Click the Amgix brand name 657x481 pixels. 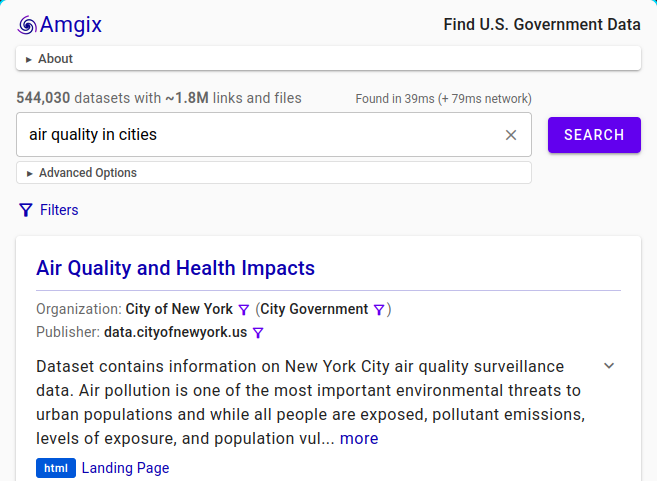point(71,25)
